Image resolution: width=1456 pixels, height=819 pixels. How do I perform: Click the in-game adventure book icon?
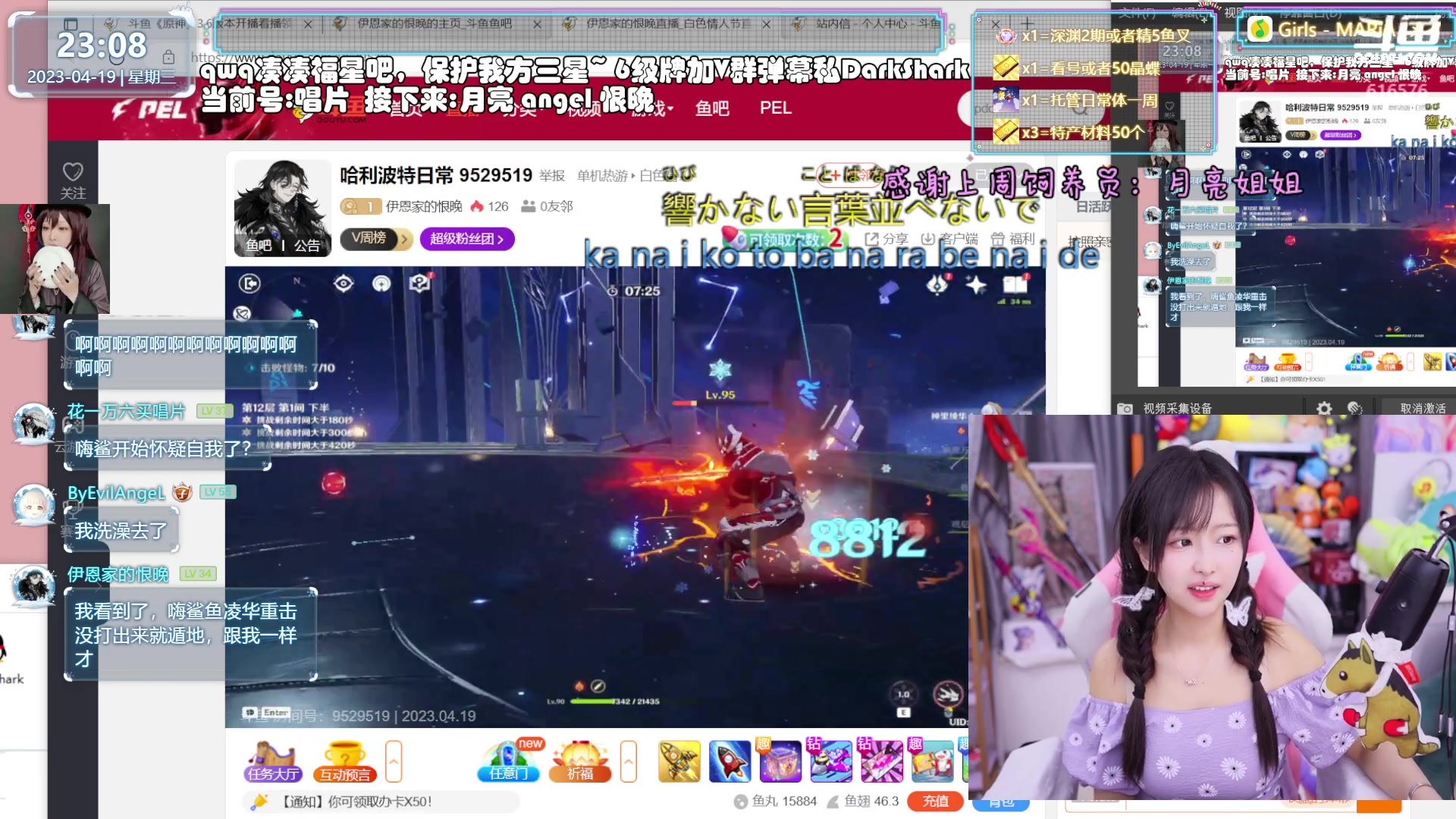point(1015,284)
